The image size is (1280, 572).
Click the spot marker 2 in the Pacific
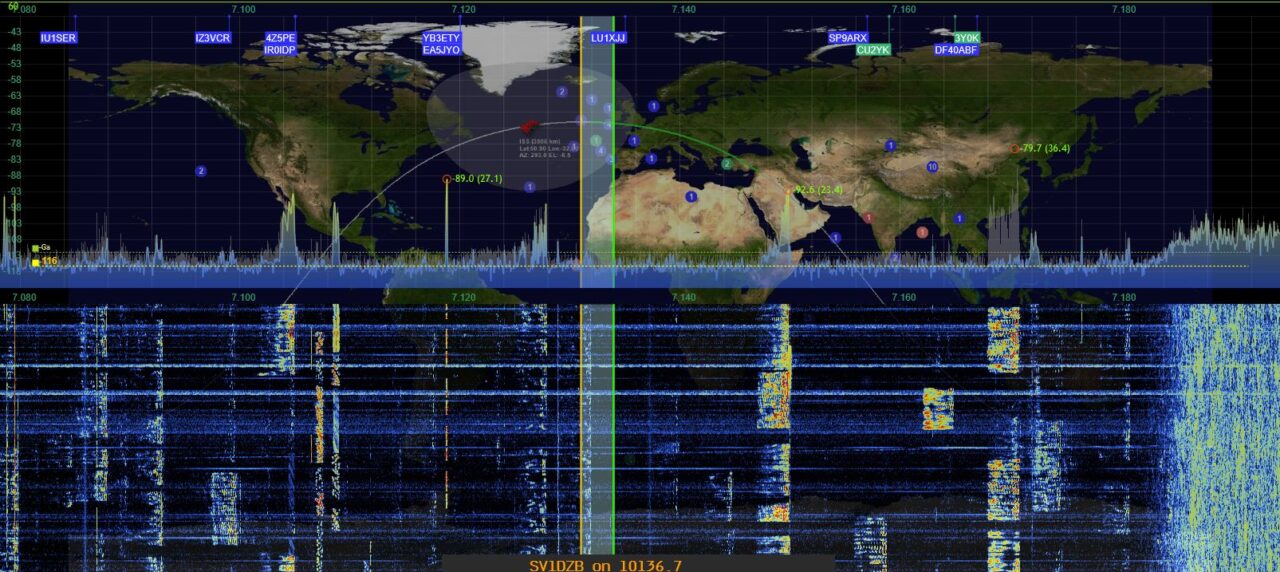coord(201,171)
